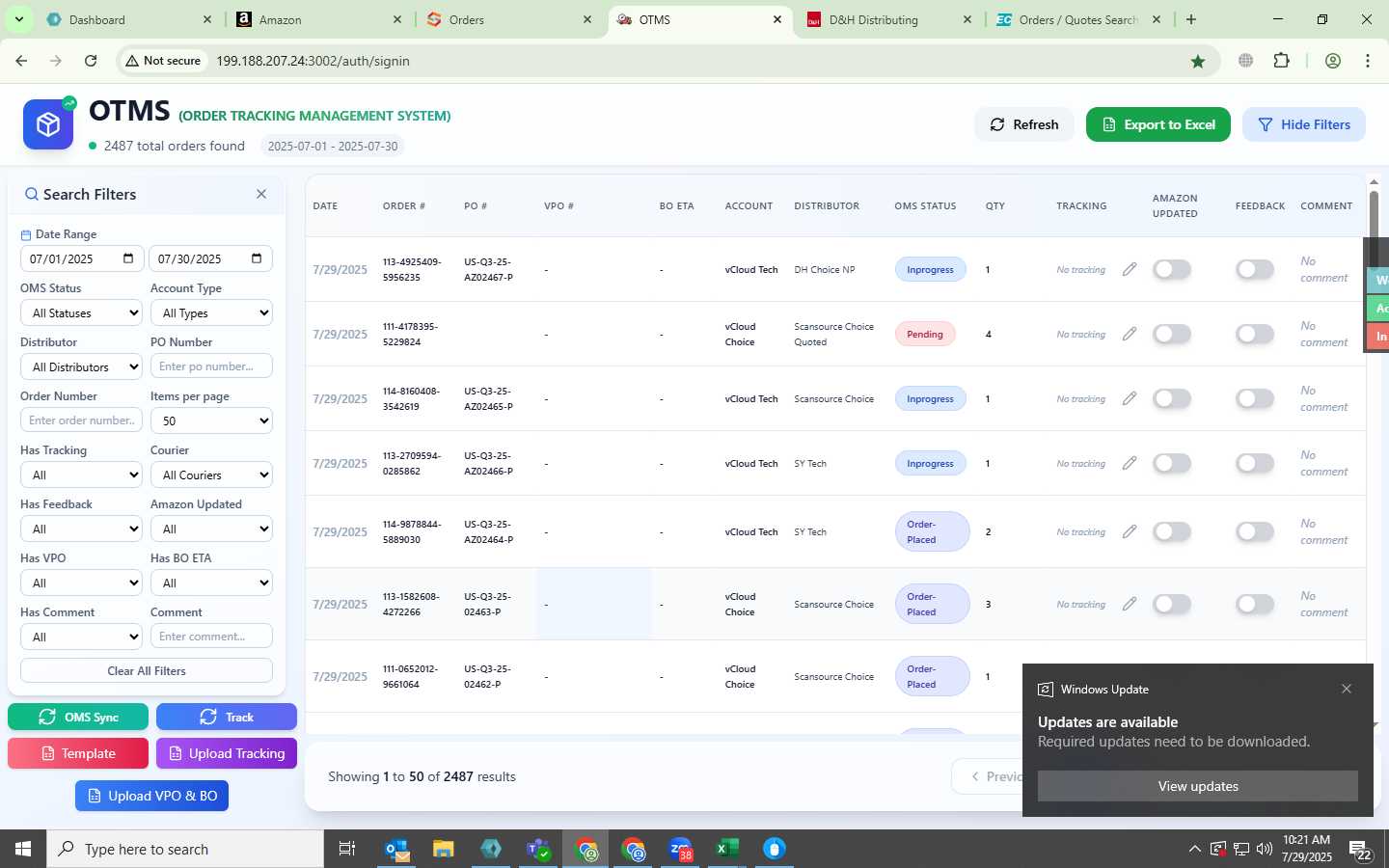This screenshot has height=868, width=1389.
Task: Toggle Amazon Updated for order 113-1582608-4272266
Action: (x=1172, y=604)
